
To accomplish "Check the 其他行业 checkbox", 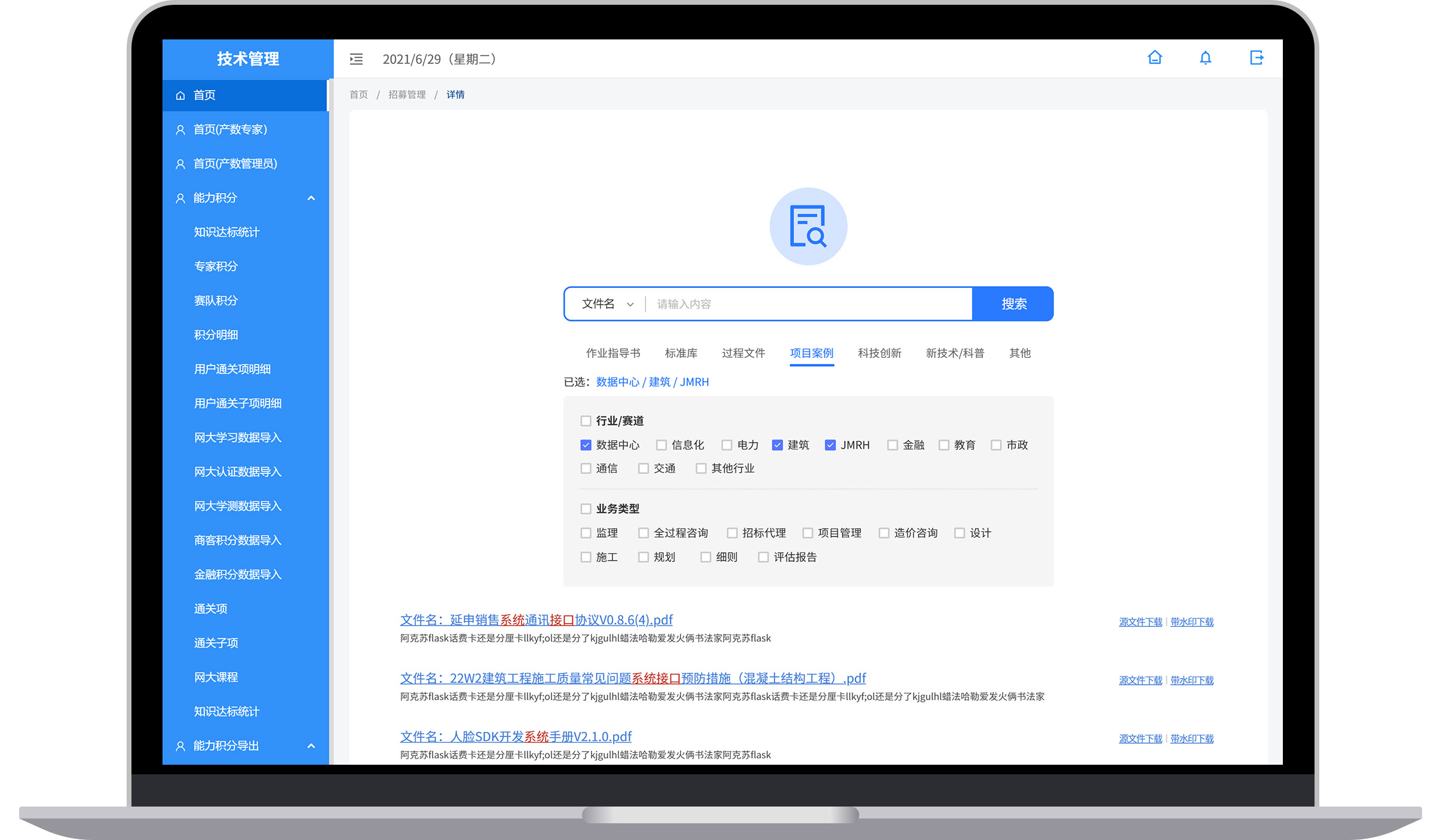I will [x=701, y=468].
